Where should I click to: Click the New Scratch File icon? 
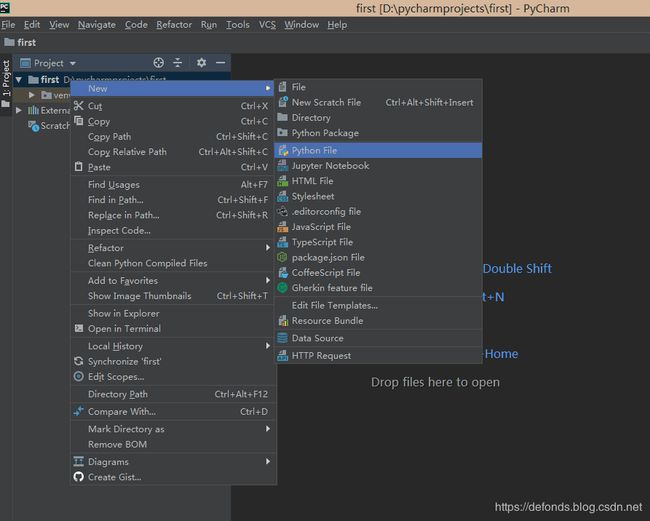coord(283,102)
